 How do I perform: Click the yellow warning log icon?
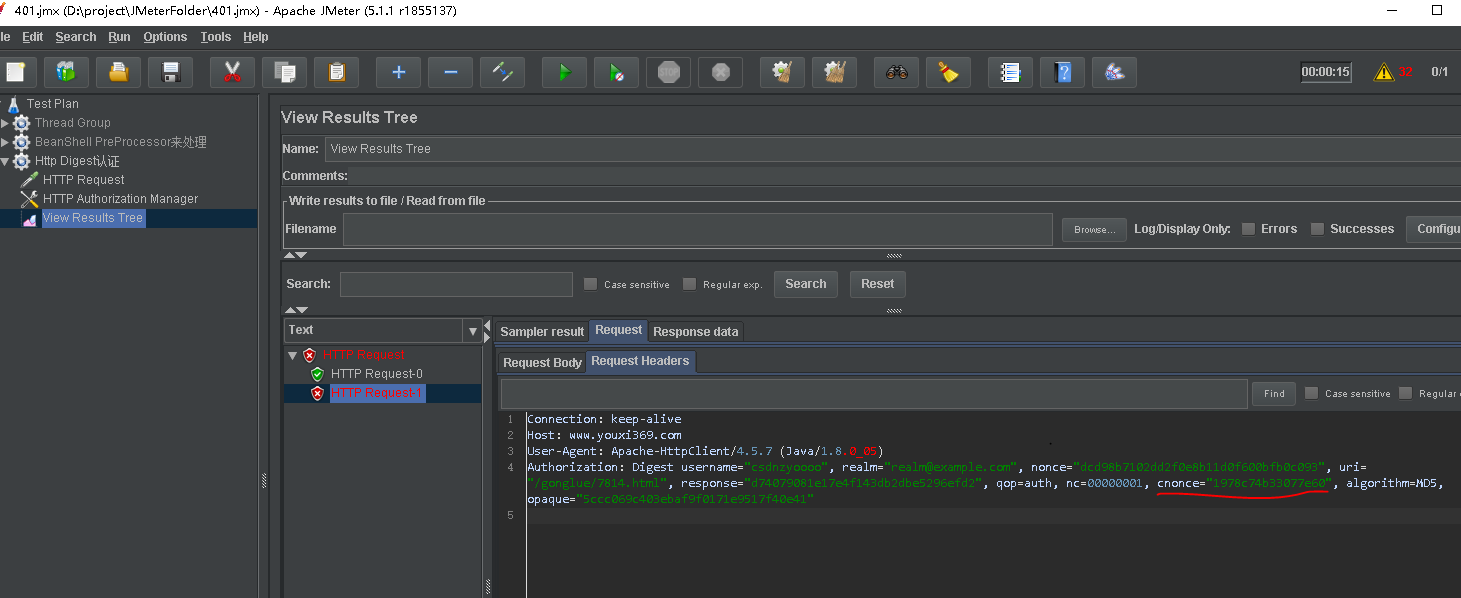(x=1383, y=72)
